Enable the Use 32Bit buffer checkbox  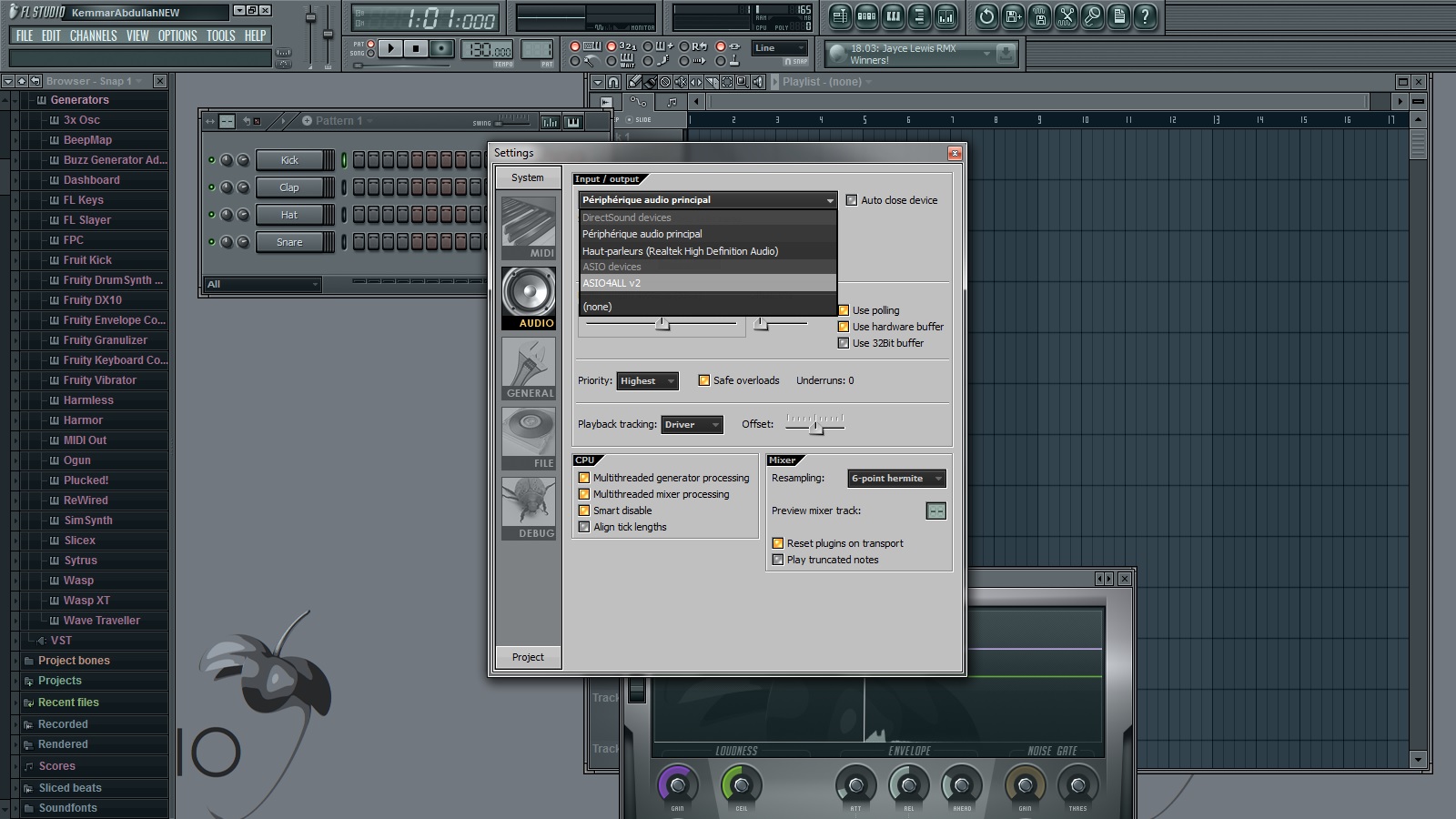[x=844, y=343]
